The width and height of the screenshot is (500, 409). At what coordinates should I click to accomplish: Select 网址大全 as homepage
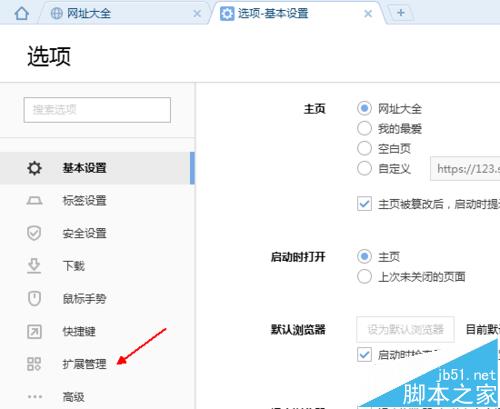click(364, 109)
